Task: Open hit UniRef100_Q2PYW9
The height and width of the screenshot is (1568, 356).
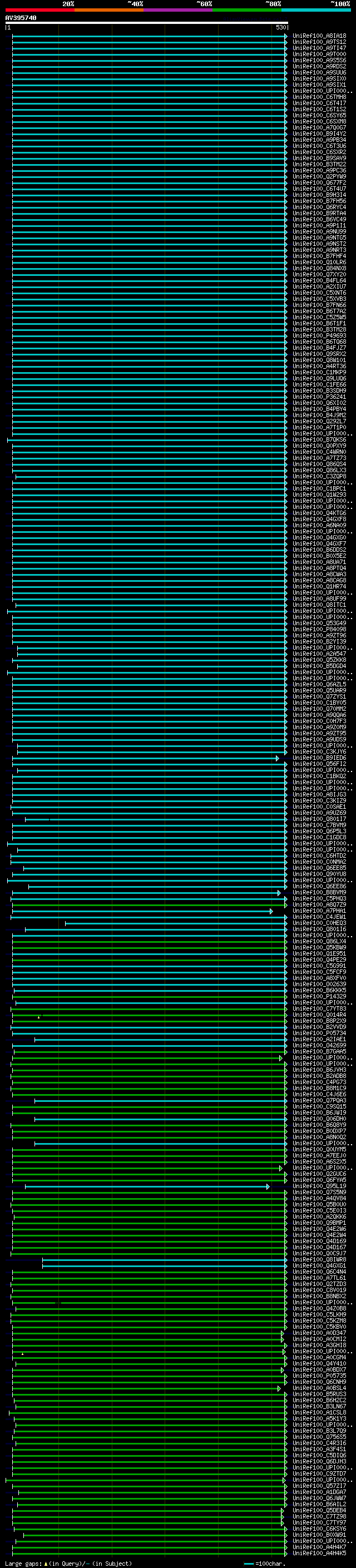Action: point(319,176)
